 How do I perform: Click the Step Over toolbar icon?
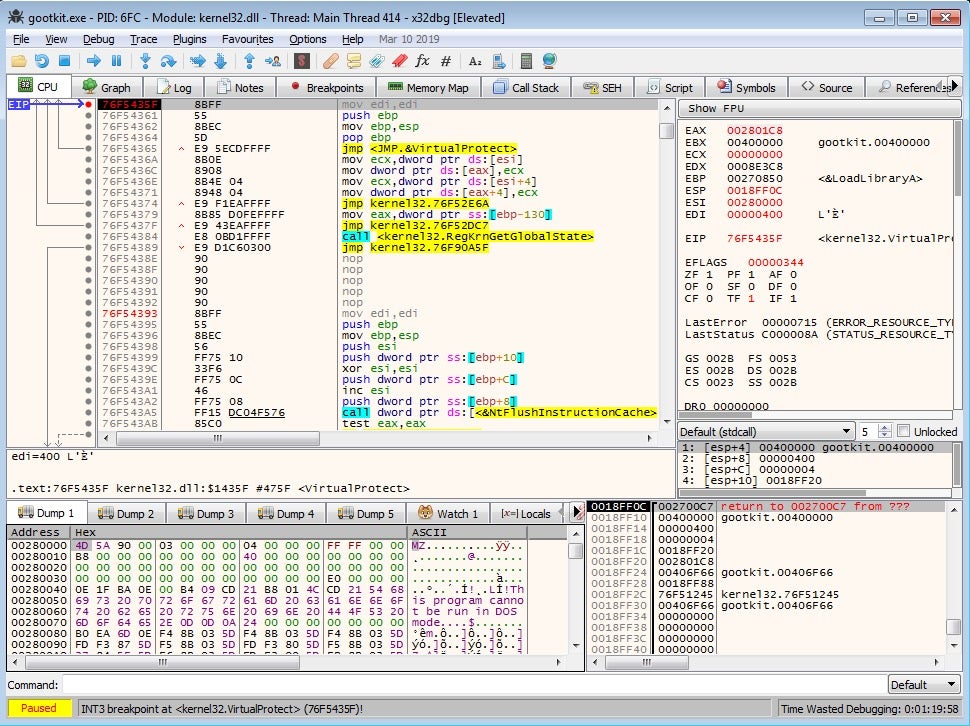pos(168,61)
